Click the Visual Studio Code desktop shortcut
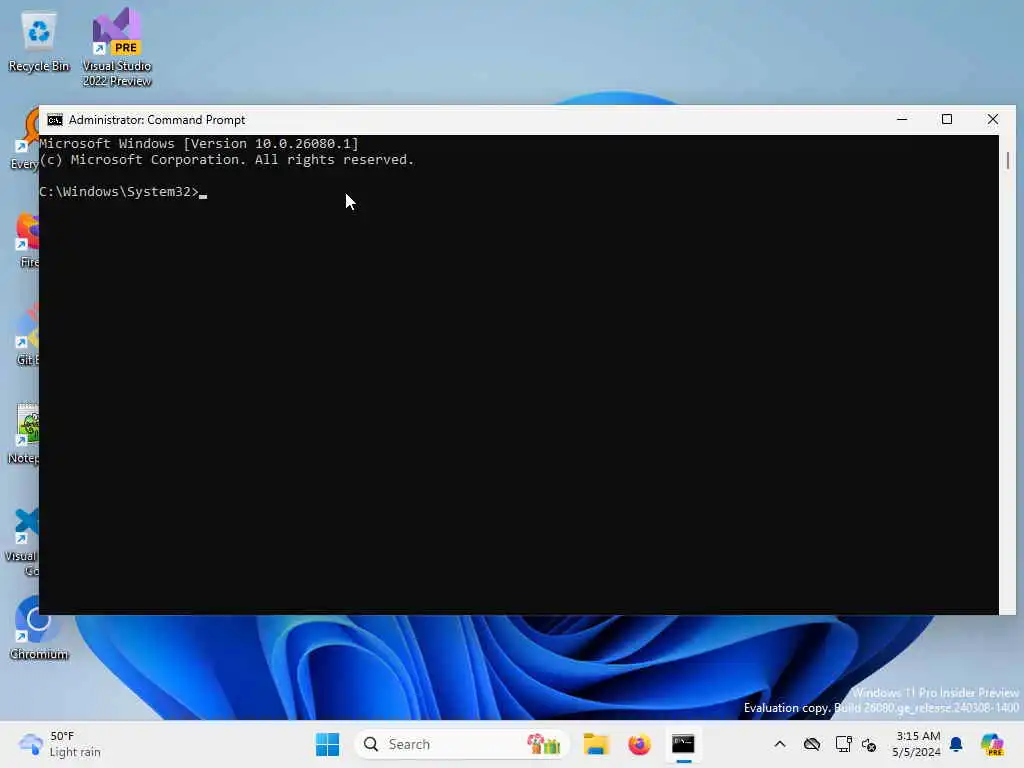The height and width of the screenshot is (768, 1024). (22, 542)
